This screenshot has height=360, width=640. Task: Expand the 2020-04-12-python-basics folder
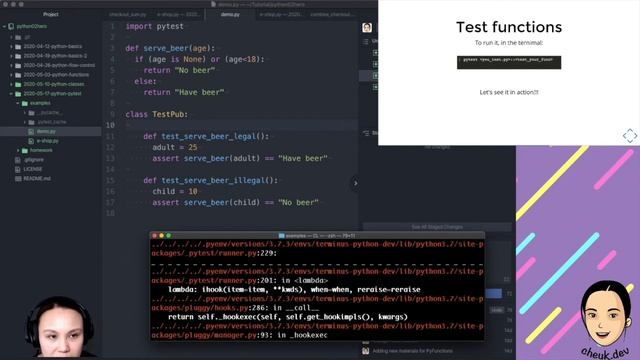click(11, 47)
